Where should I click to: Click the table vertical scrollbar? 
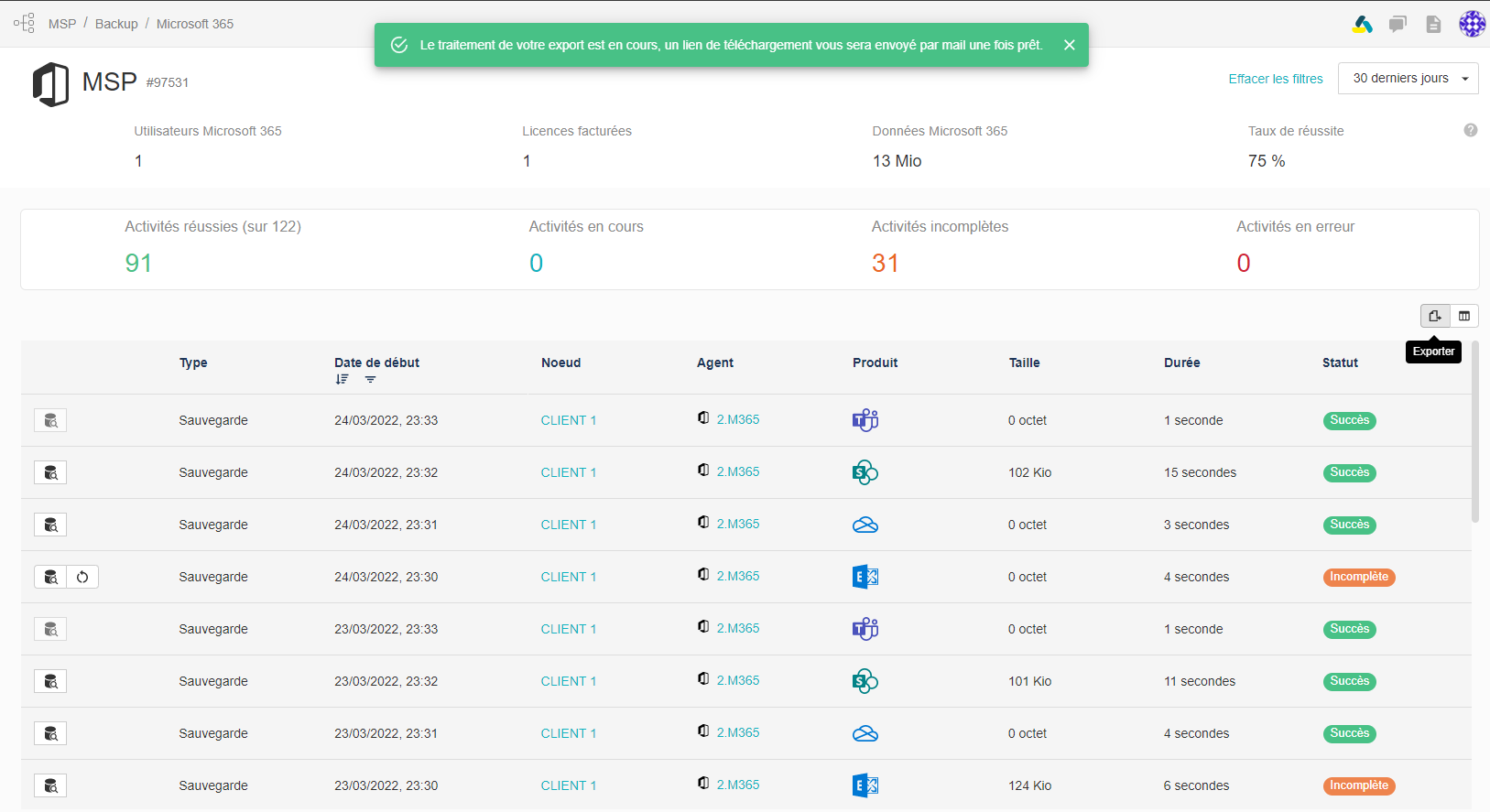(1475, 431)
